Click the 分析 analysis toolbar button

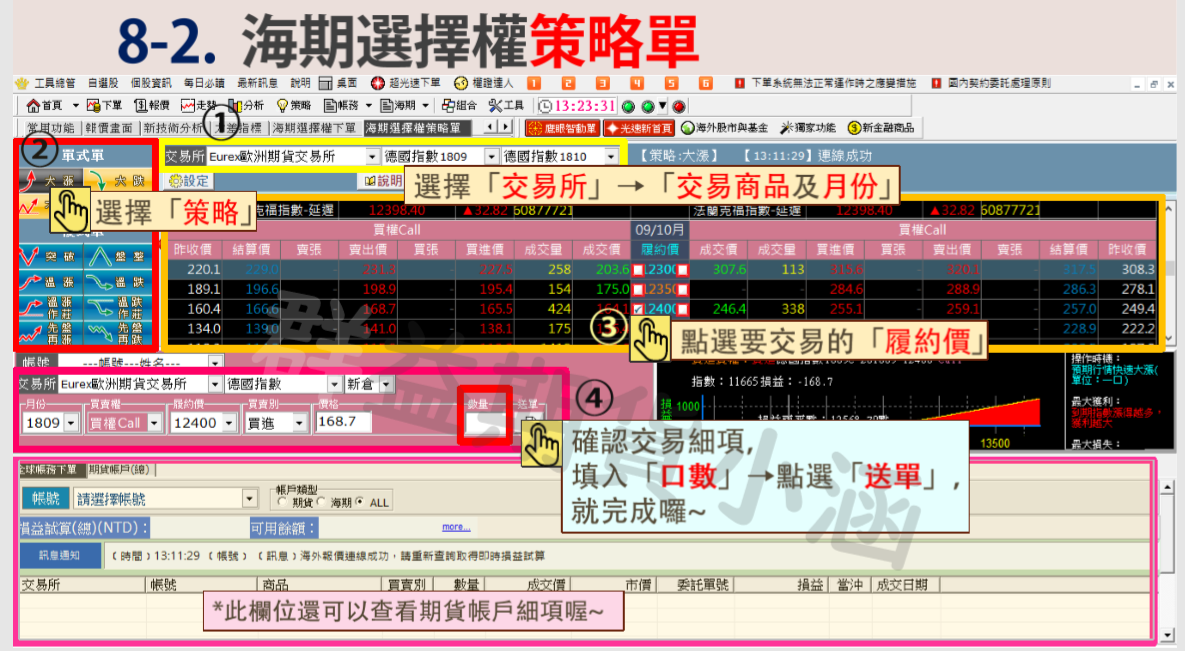pos(246,106)
